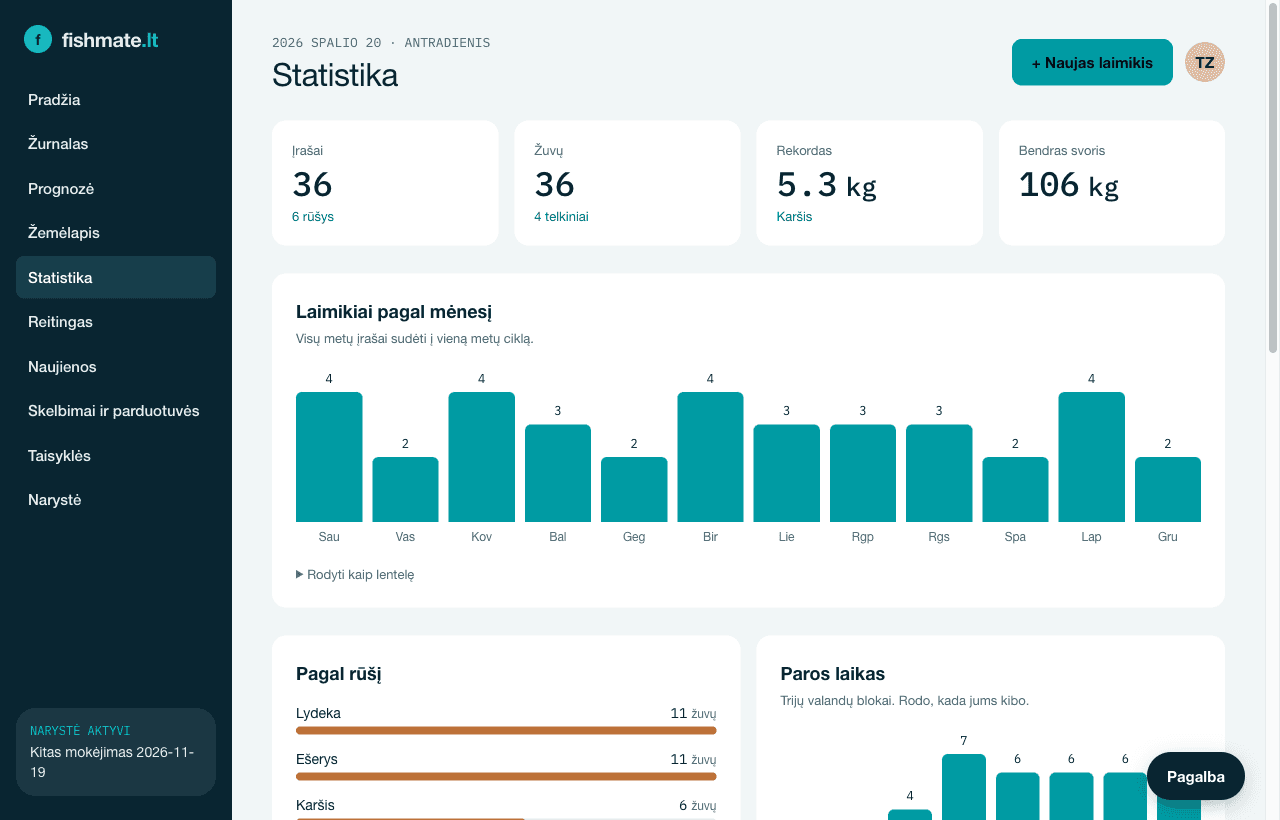1280x820 pixels.
Task: Click the 6 rūšys link
Action: [313, 216]
